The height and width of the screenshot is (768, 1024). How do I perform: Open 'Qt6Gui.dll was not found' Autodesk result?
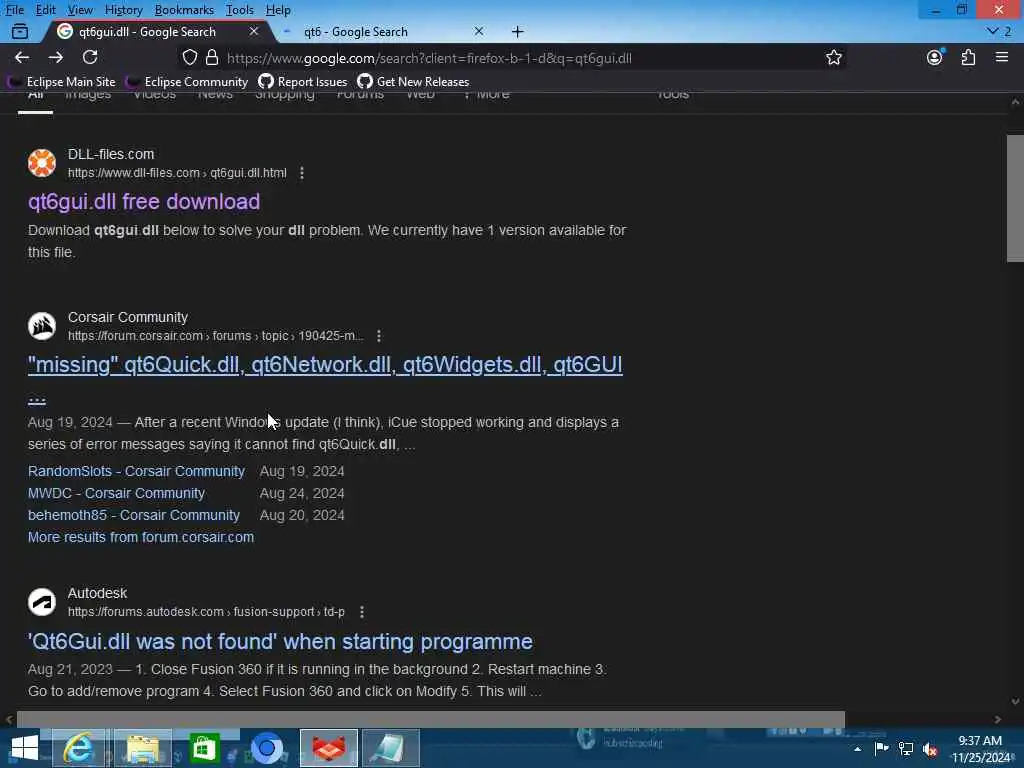tap(280, 641)
